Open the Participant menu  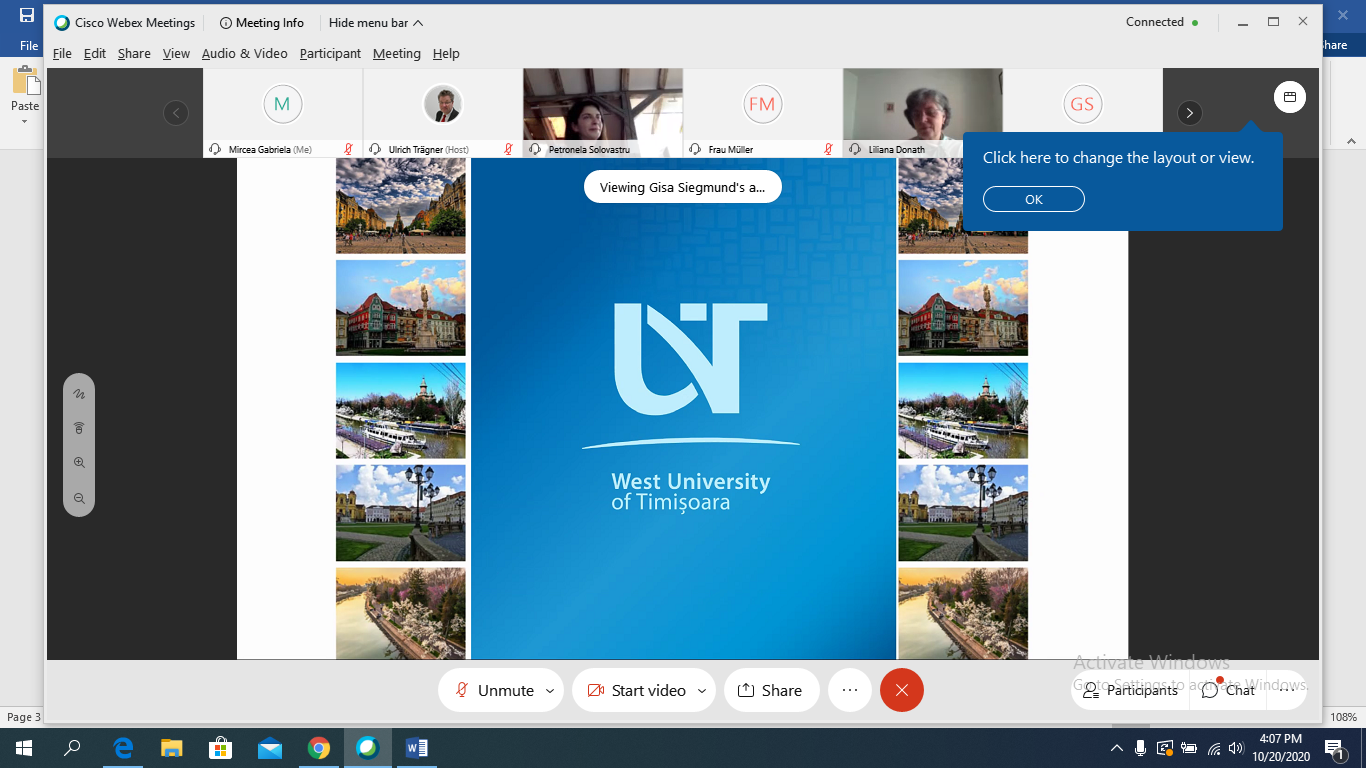coord(330,54)
